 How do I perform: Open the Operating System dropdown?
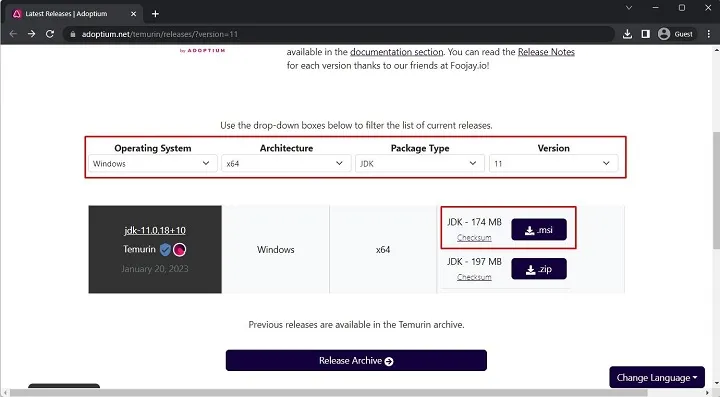tap(152, 163)
